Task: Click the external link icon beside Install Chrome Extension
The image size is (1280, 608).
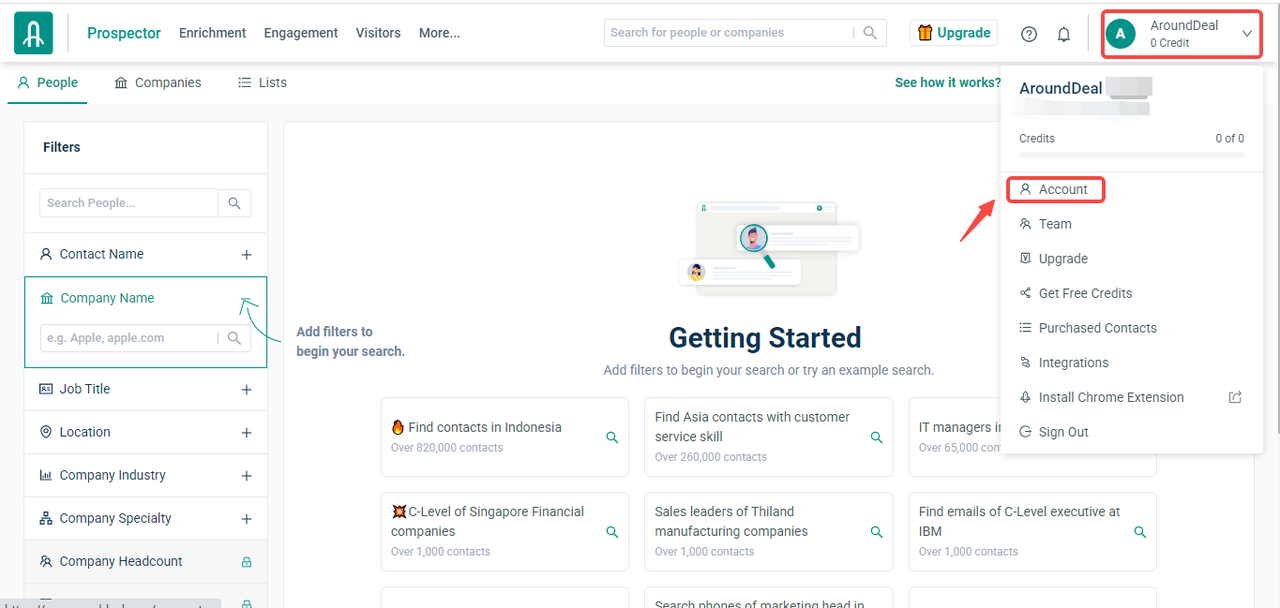Action: [1235, 397]
